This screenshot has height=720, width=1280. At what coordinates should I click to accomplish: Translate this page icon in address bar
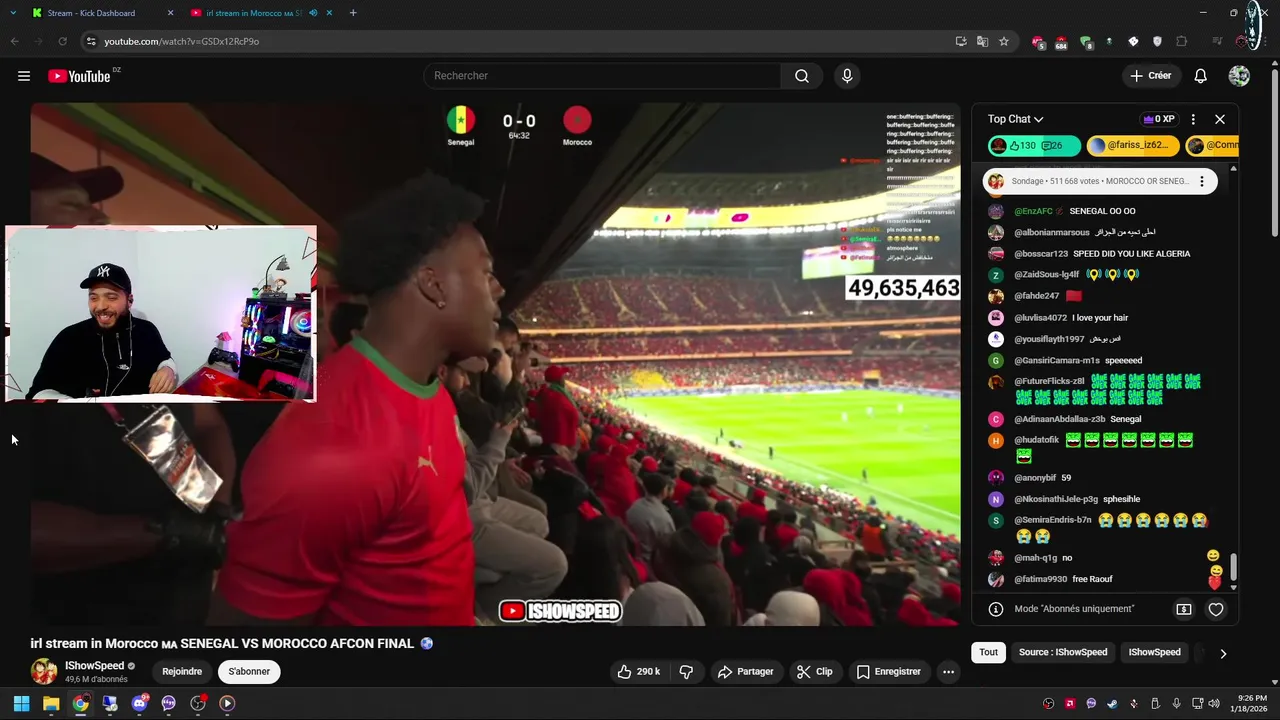tap(982, 41)
